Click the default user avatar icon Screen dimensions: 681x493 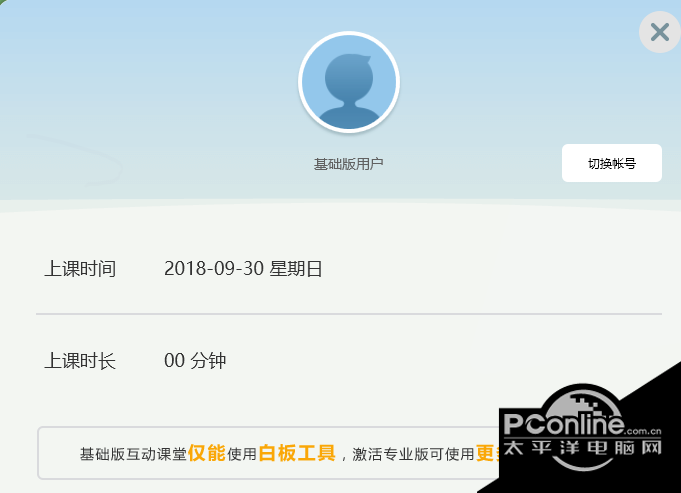click(349, 82)
